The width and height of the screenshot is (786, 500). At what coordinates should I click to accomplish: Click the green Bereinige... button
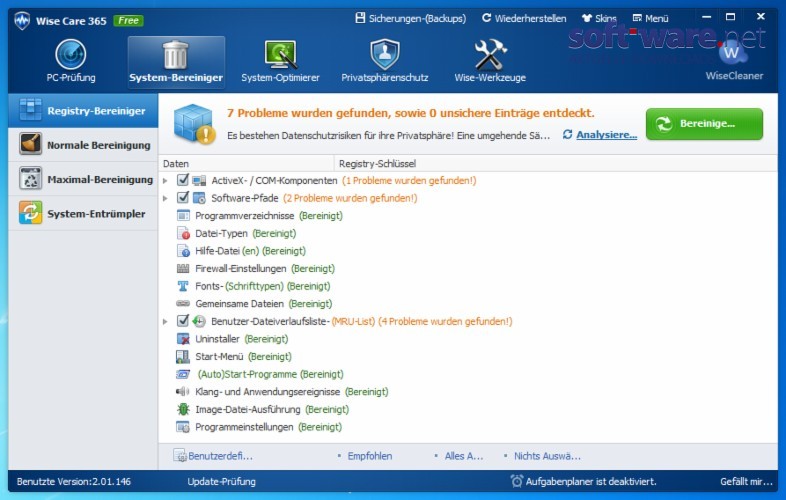704,124
